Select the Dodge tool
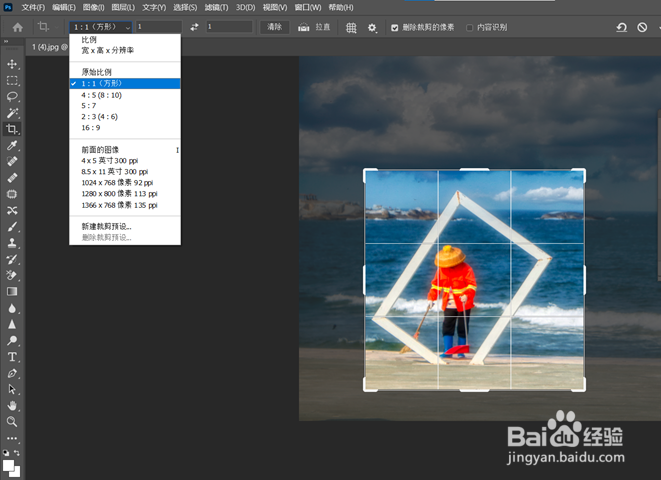Viewport: 661px width, 480px height. 12,341
